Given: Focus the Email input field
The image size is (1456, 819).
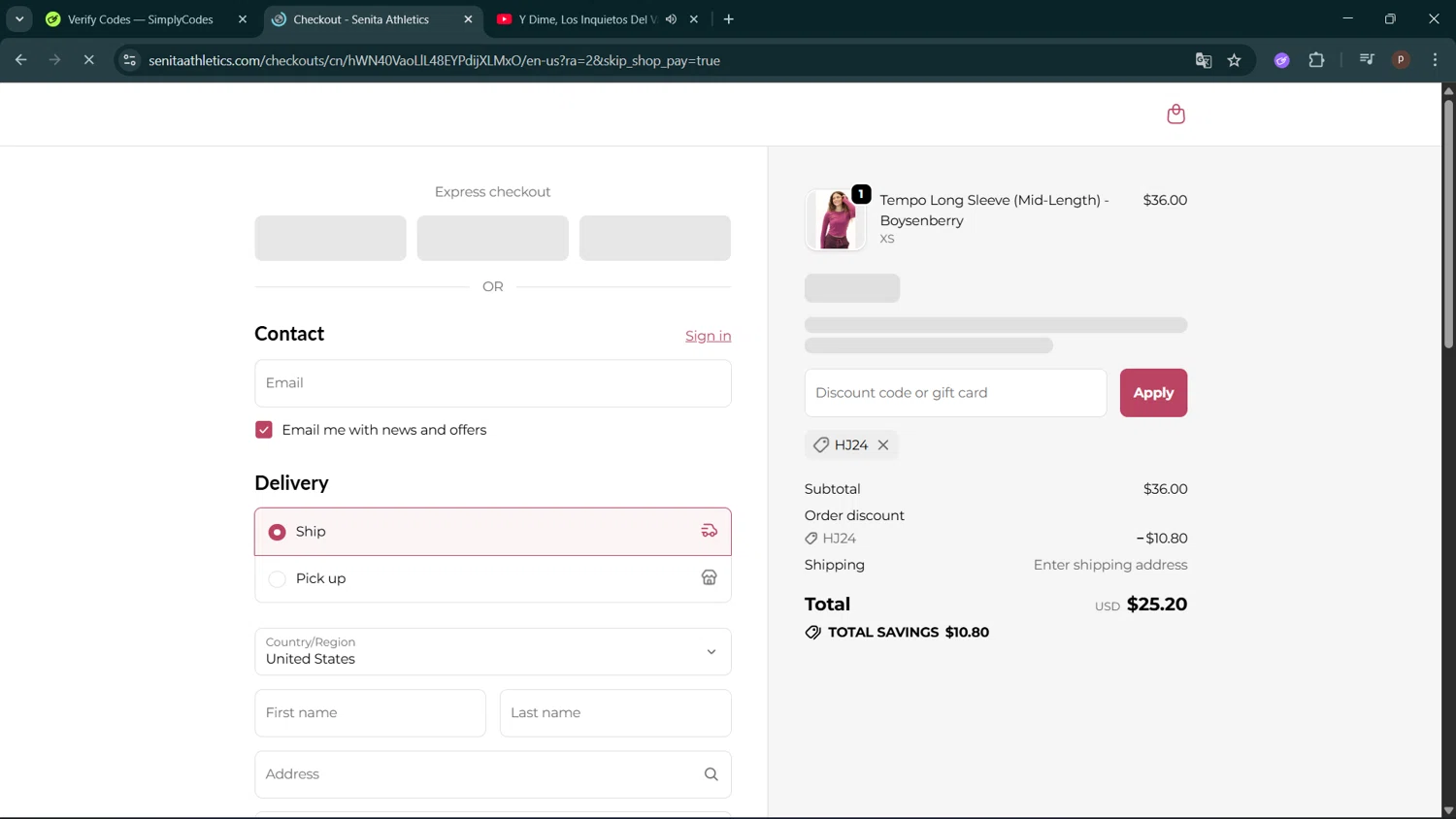Looking at the screenshot, I should 492,383.
